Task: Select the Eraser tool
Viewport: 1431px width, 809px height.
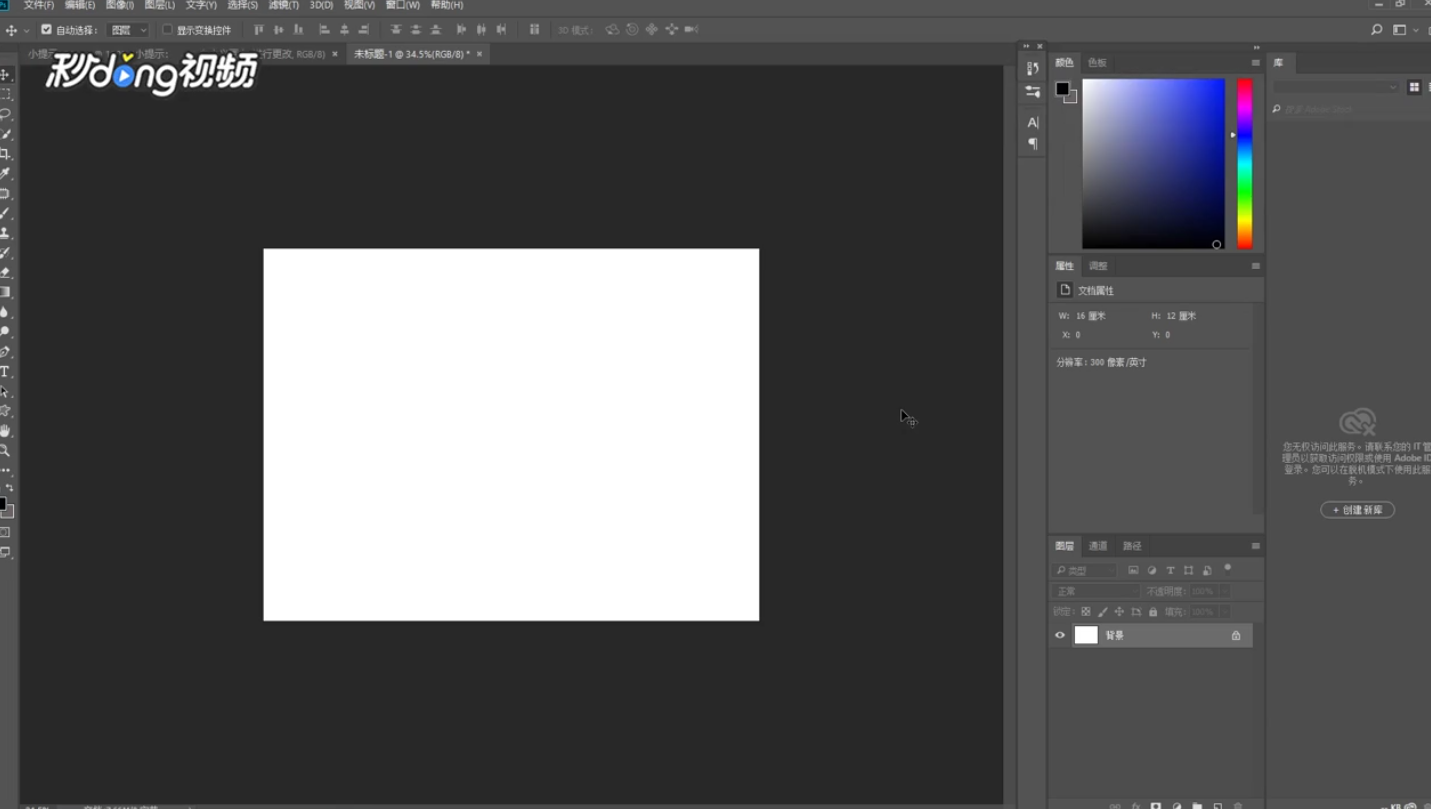Action: (5, 272)
